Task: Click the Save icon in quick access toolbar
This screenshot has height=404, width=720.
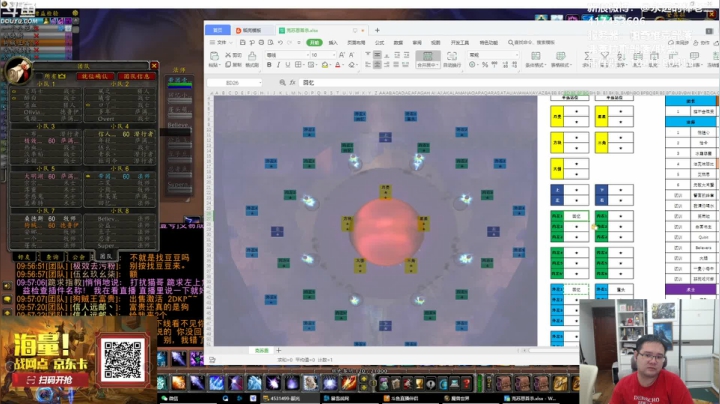Action: click(x=243, y=42)
